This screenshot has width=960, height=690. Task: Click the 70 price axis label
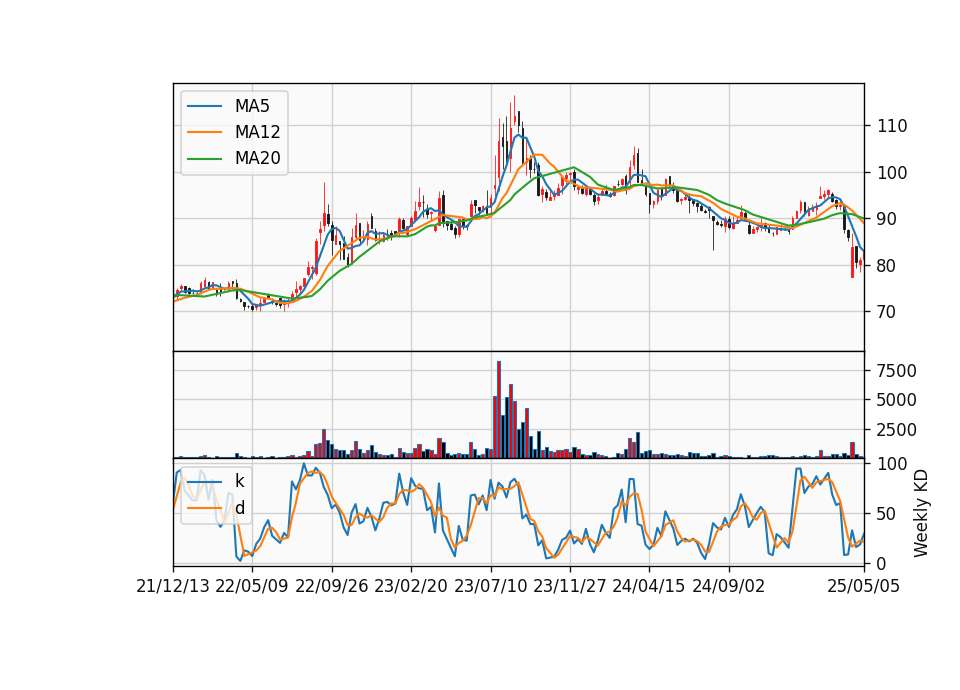coord(887,312)
